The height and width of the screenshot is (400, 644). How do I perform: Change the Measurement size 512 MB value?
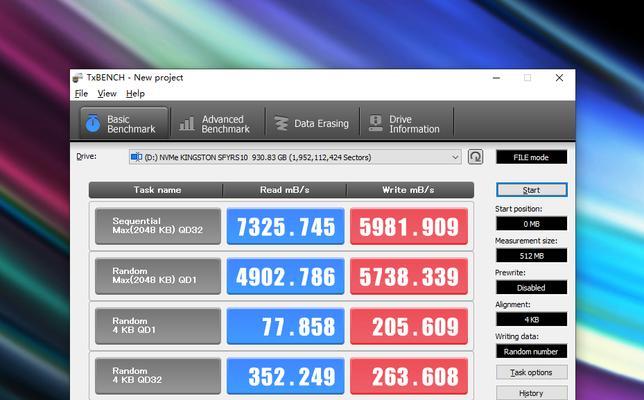tap(531, 256)
